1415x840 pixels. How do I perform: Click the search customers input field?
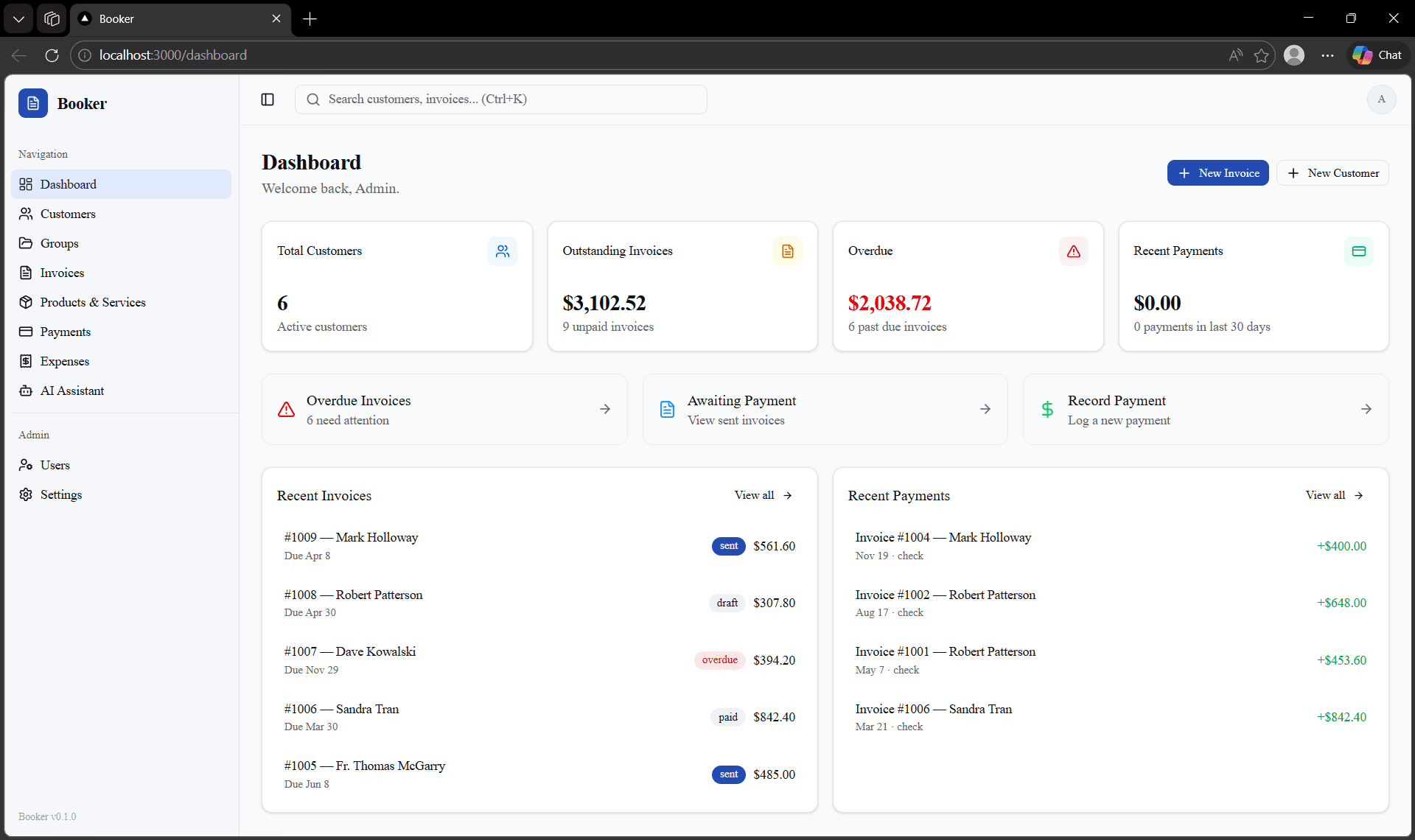(x=501, y=99)
